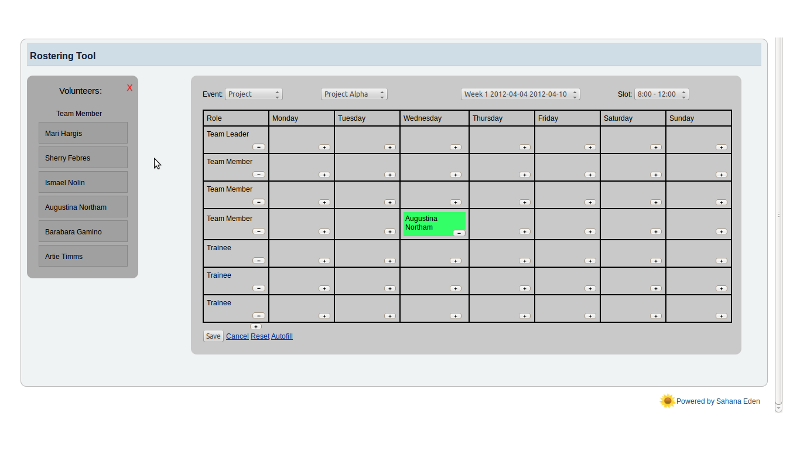Click the minus button in Team Leader row

tap(258, 147)
